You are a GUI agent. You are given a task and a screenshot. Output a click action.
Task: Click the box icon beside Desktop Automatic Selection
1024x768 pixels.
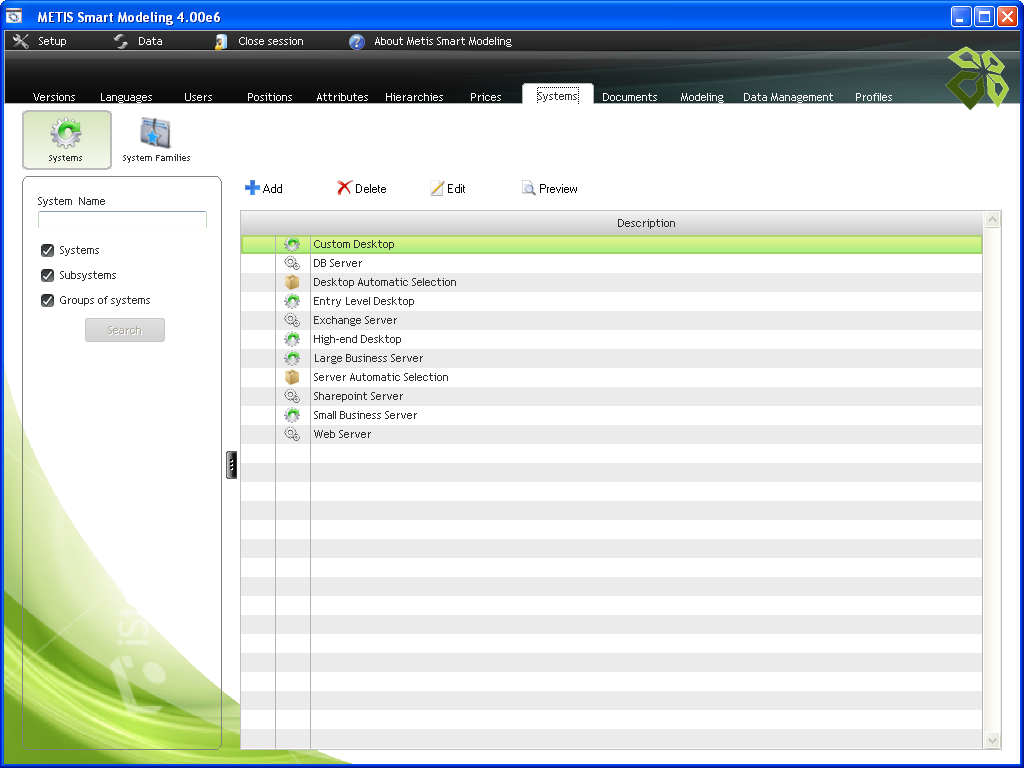coord(292,282)
